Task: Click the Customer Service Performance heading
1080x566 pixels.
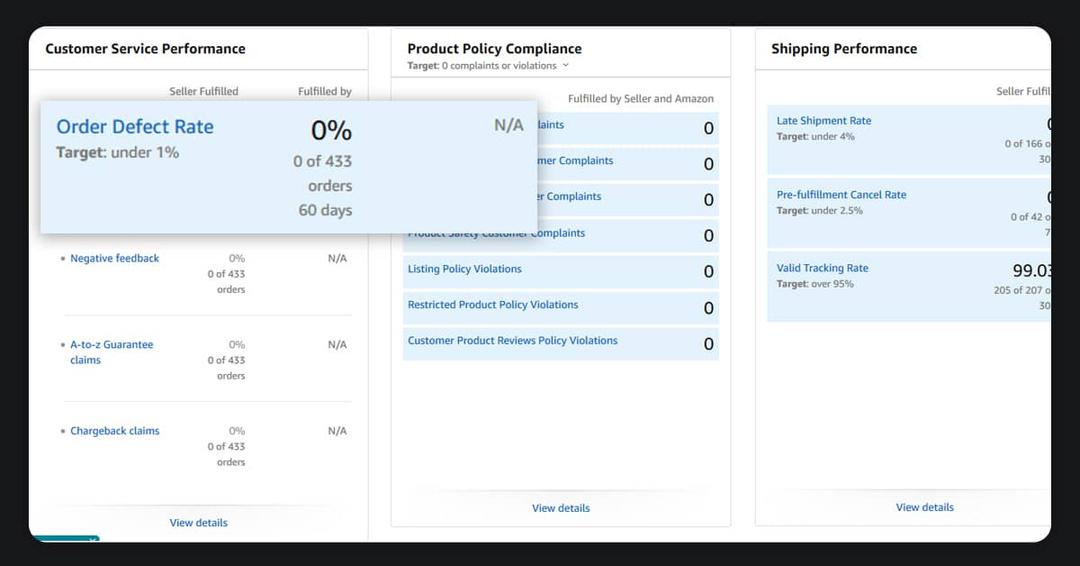Action: click(145, 49)
